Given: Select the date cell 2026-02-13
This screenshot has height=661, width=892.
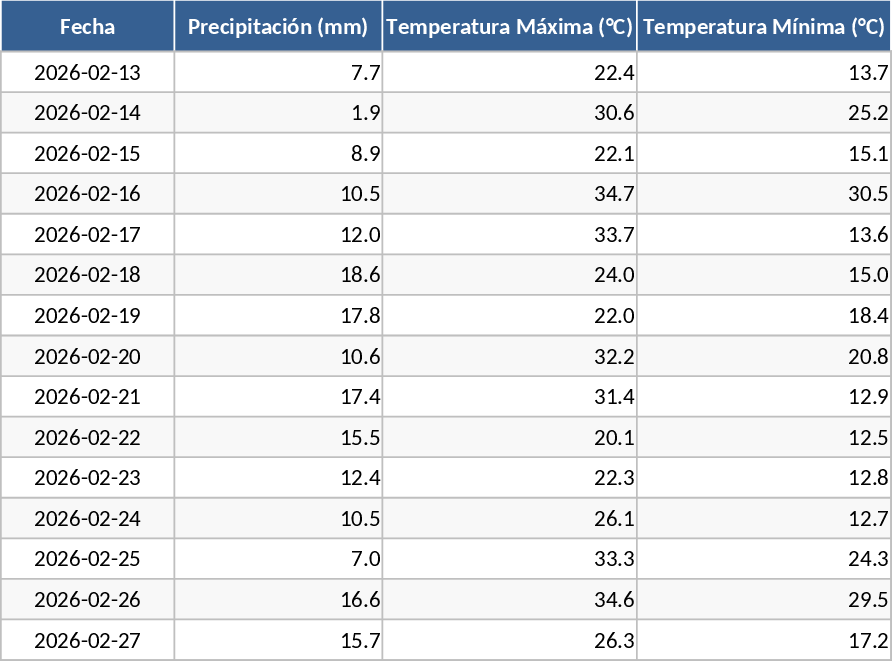Looking at the screenshot, I should pyautogui.click(x=87, y=72).
